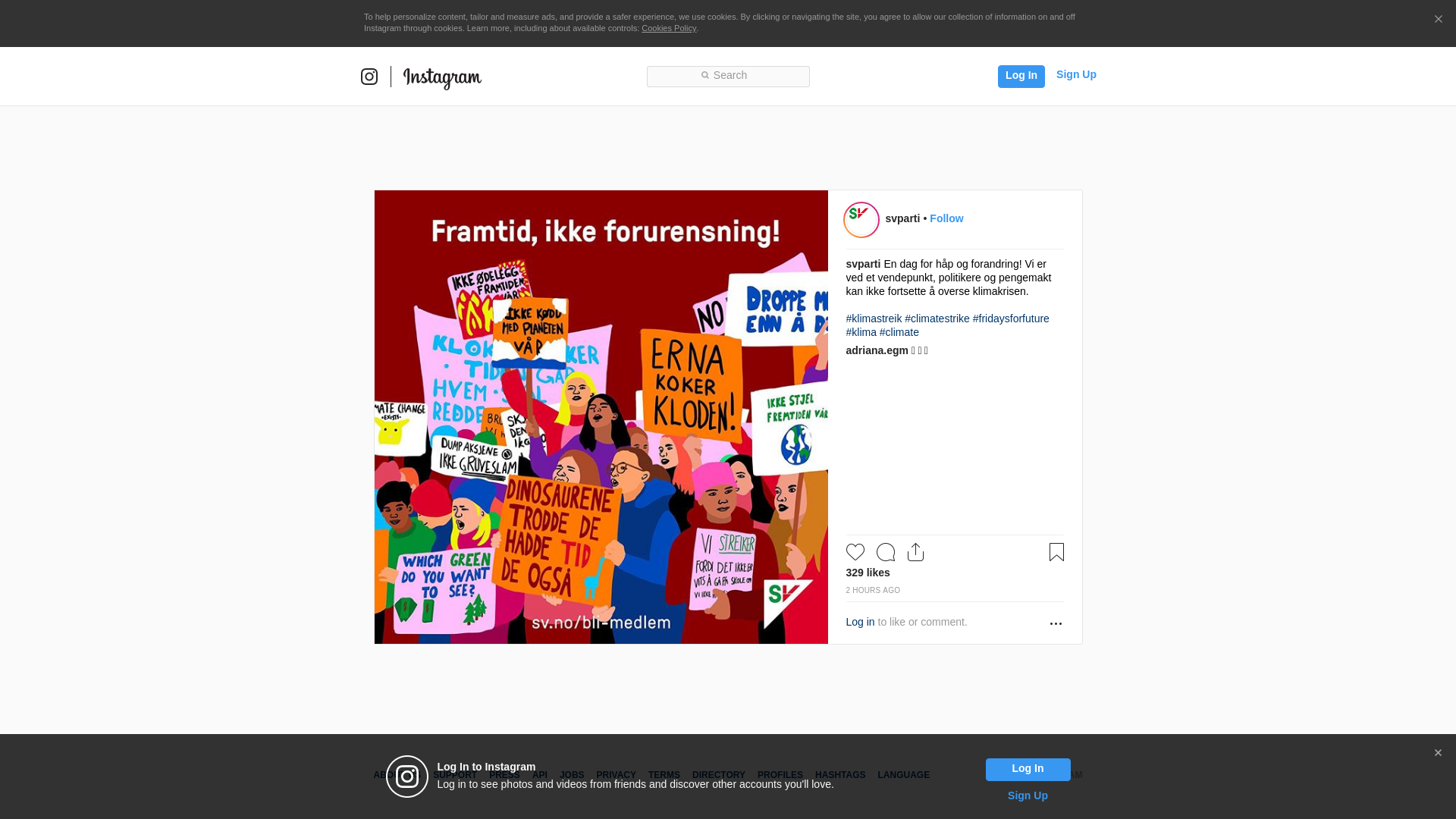
Task: Open the #climate hashtag
Action: pos(899,332)
